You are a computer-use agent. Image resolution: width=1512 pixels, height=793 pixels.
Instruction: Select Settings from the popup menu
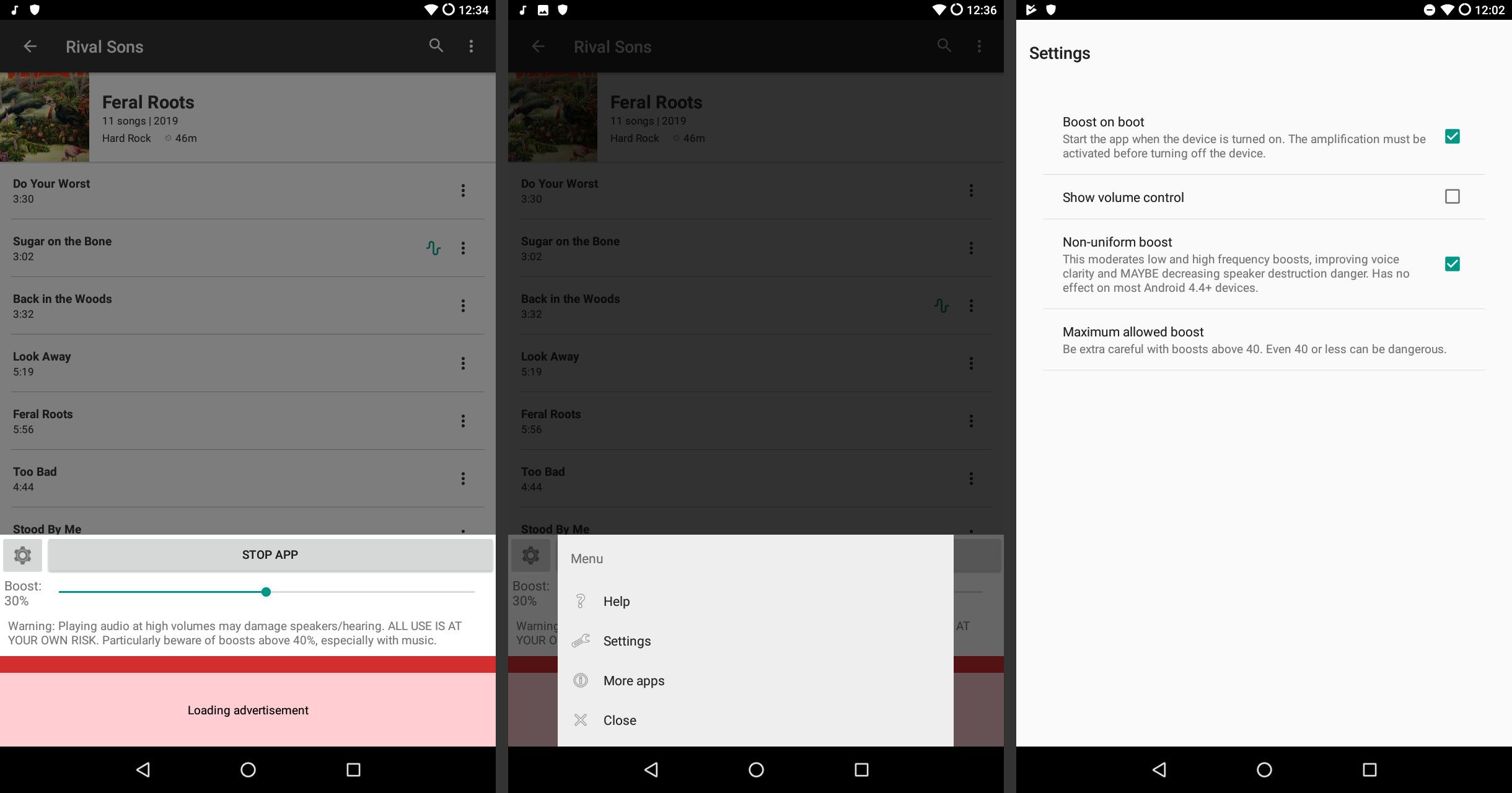pos(627,640)
